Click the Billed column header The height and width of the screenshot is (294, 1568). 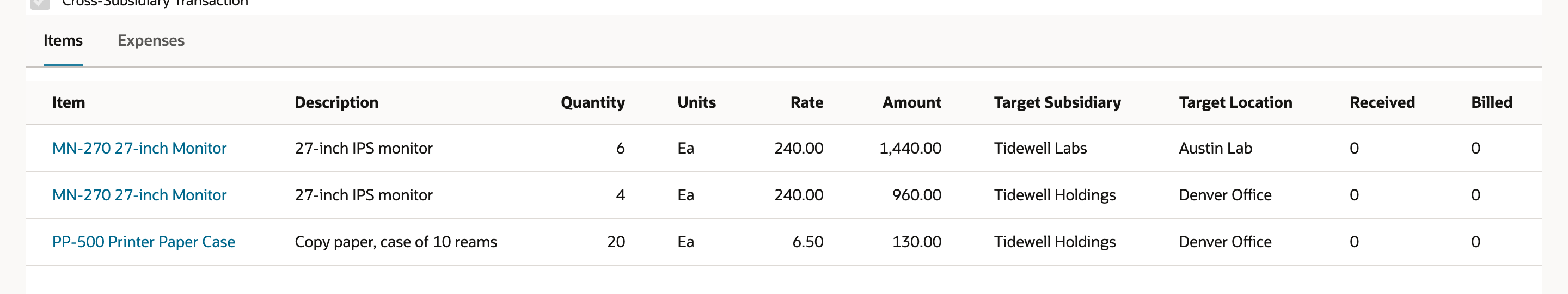click(1491, 102)
